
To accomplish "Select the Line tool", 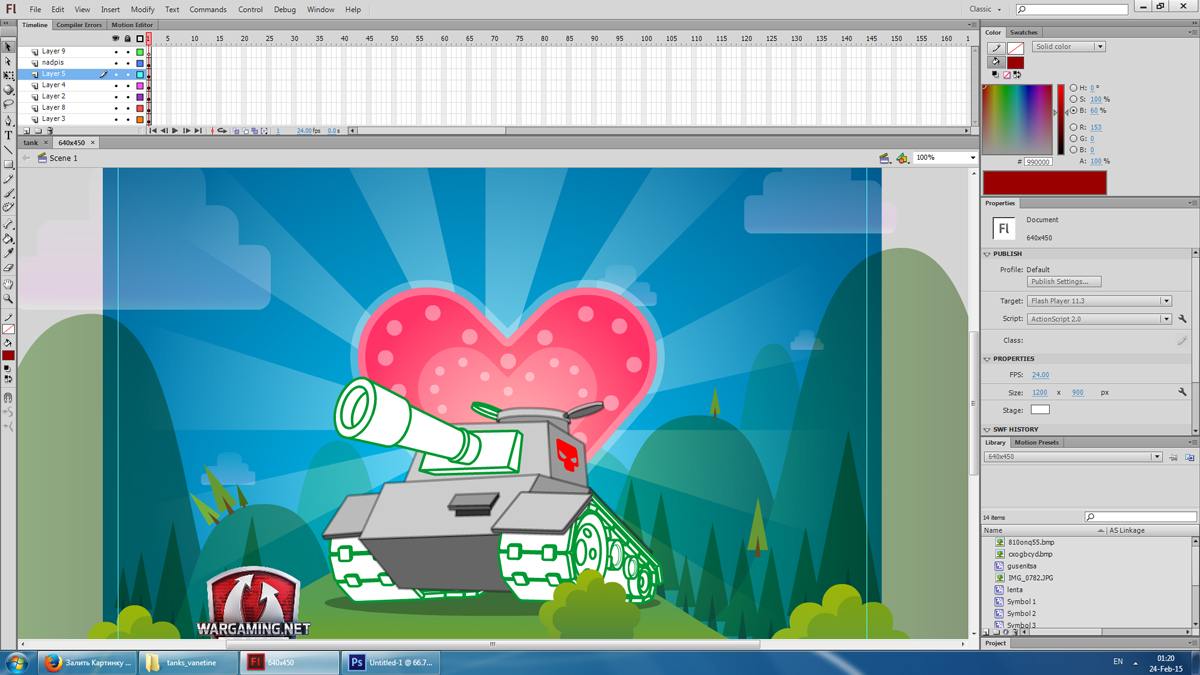I will click(x=8, y=150).
